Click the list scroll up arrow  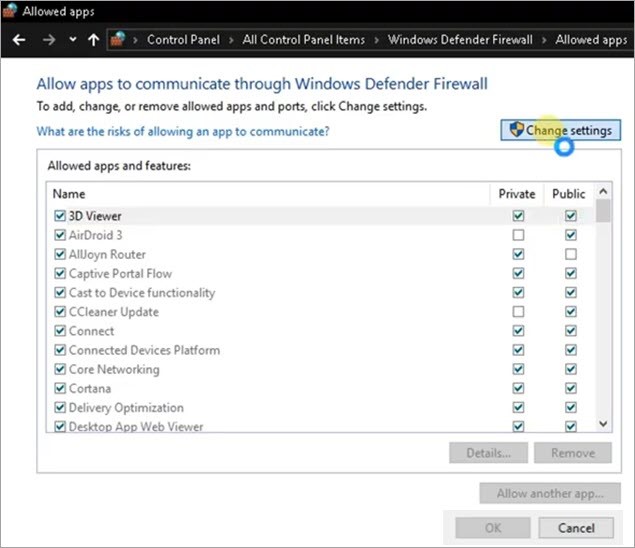[x=603, y=191]
